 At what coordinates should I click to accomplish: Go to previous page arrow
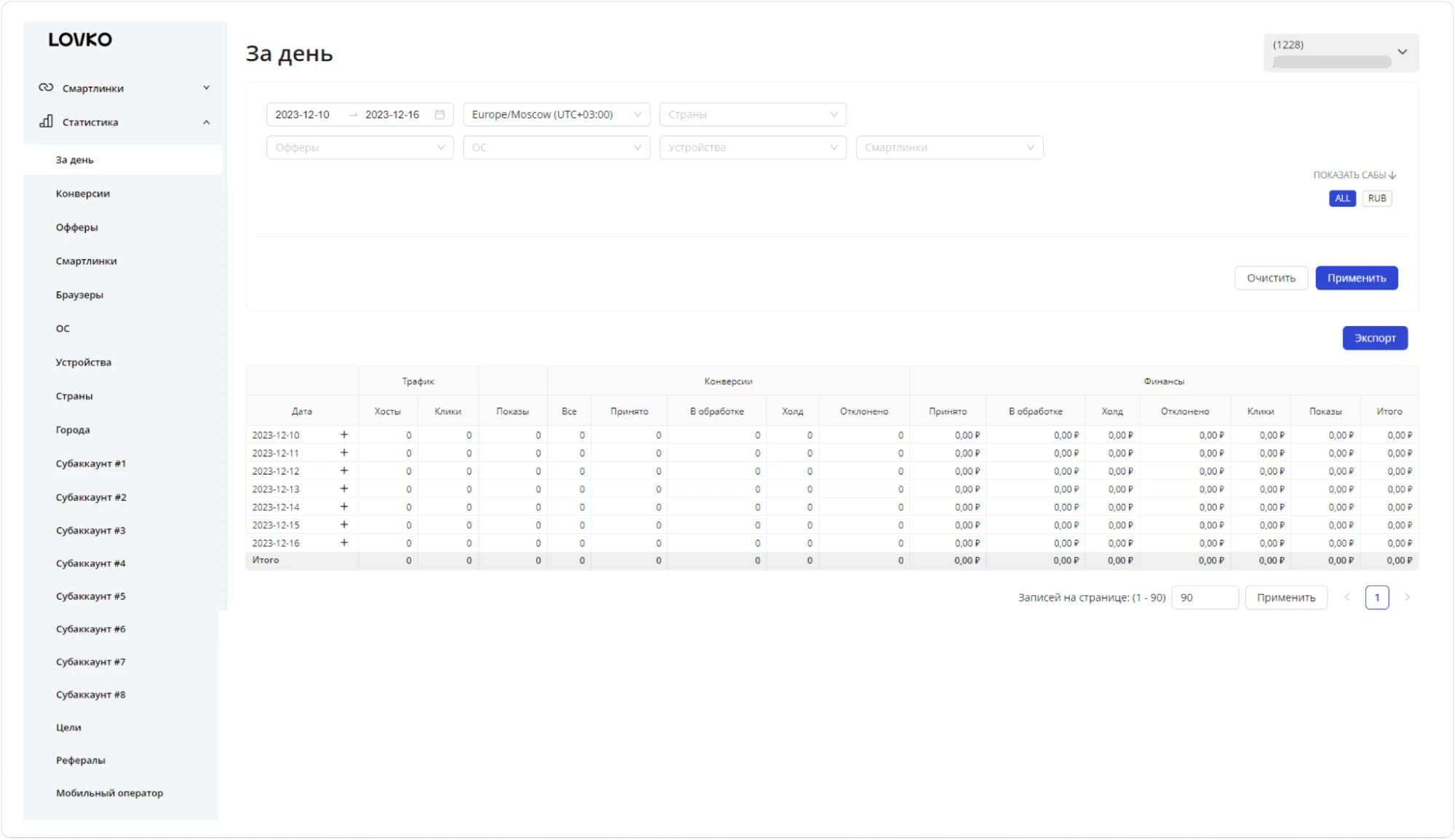1347,597
